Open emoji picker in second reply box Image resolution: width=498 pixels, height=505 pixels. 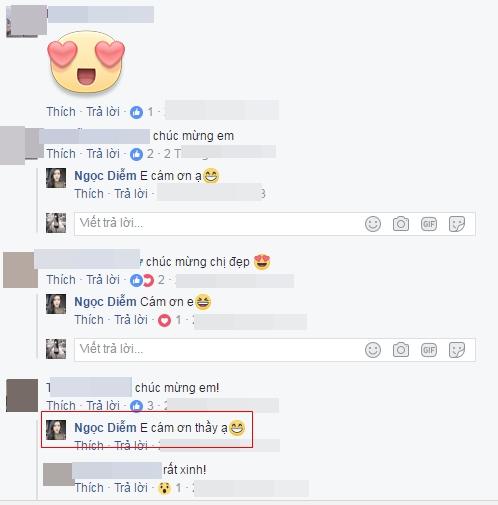[373, 350]
